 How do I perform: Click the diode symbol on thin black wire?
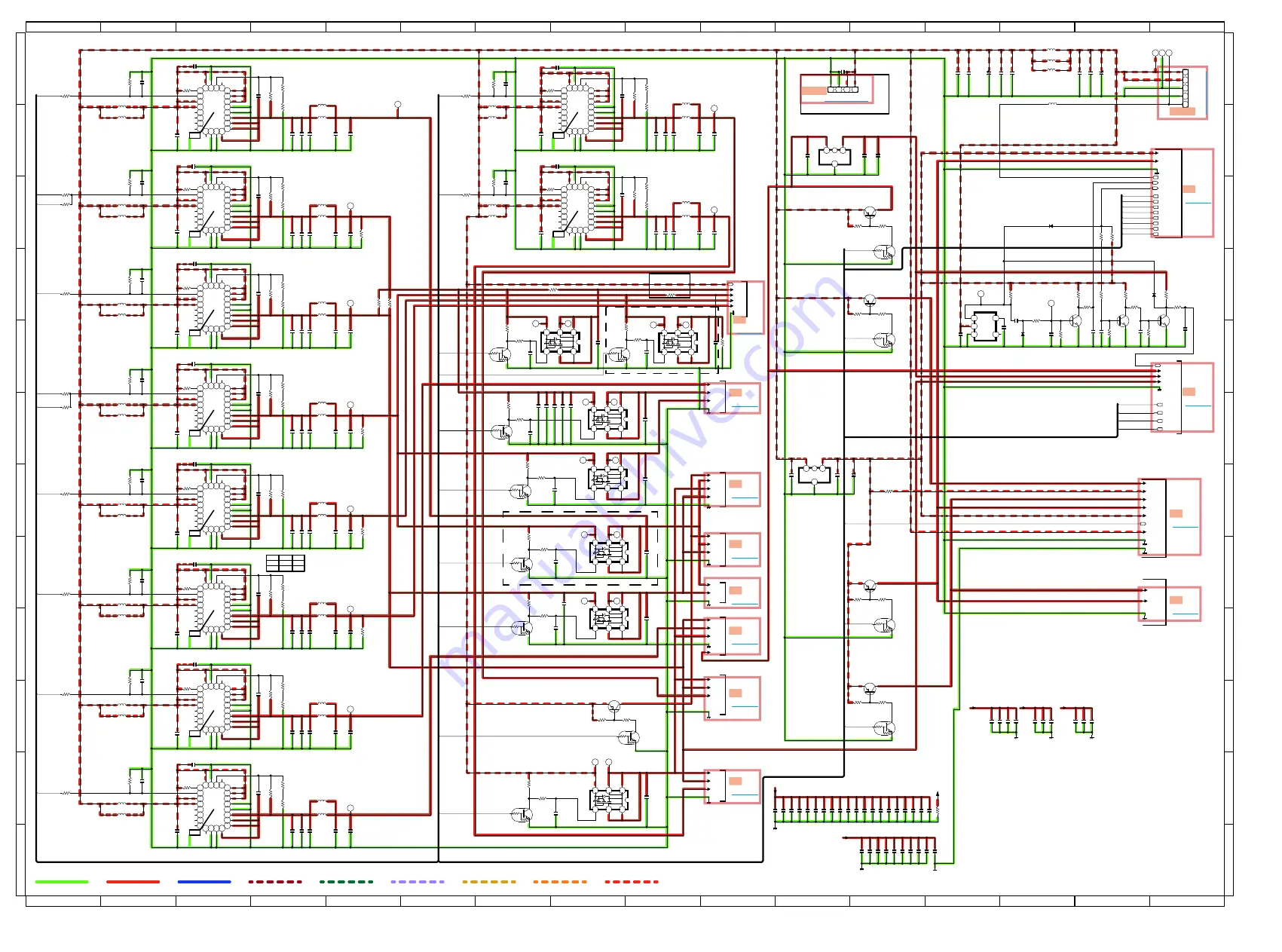pyautogui.click(x=1051, y=226)
